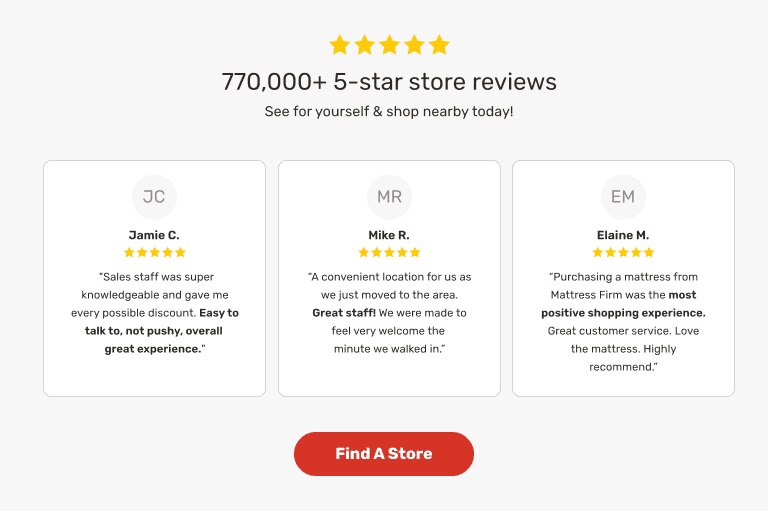This screenshot has height=511, width=768.
Task: Click the large five-star rating at top
Action: pos(389,45)
